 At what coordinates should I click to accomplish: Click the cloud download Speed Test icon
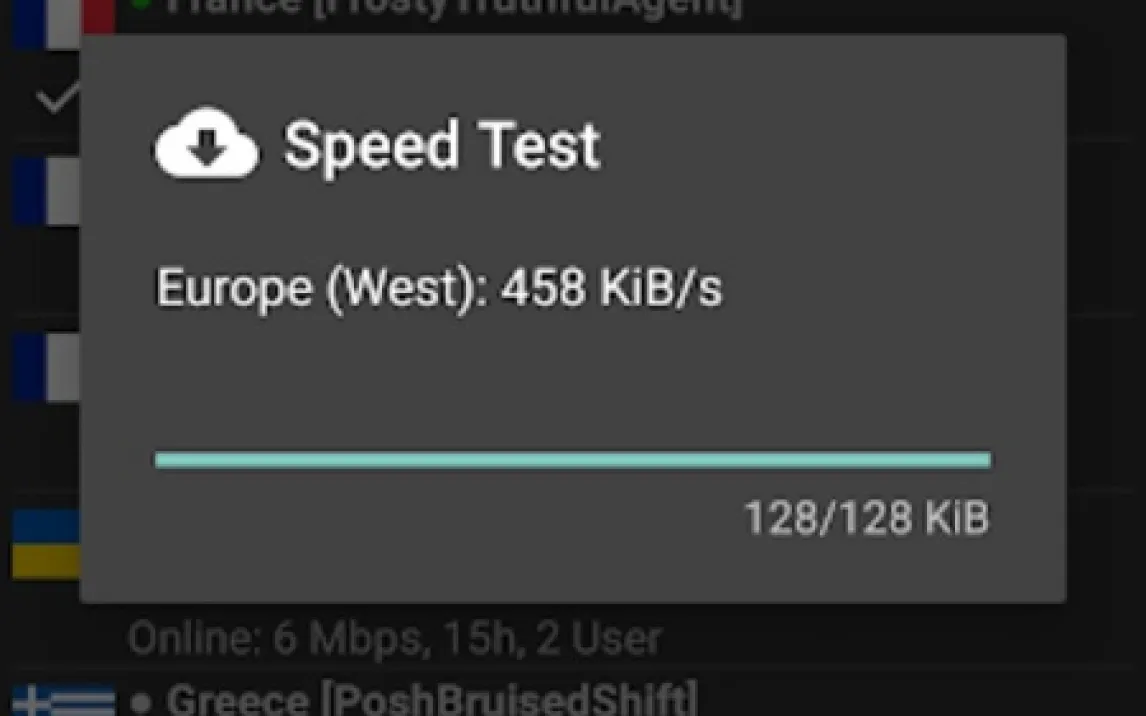[207, 145]
